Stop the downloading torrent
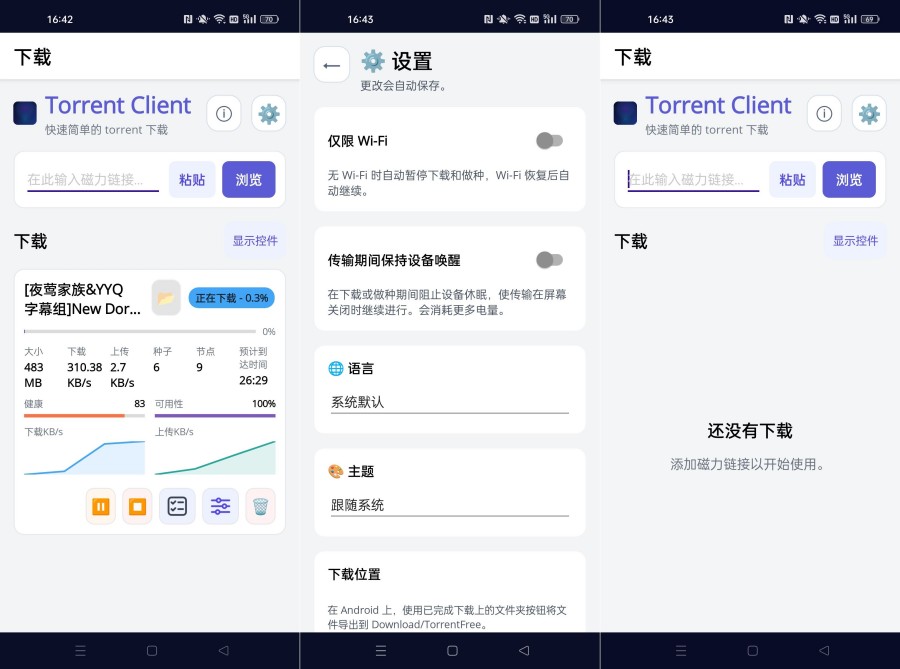The image size is (900, 669). point(137,507)
